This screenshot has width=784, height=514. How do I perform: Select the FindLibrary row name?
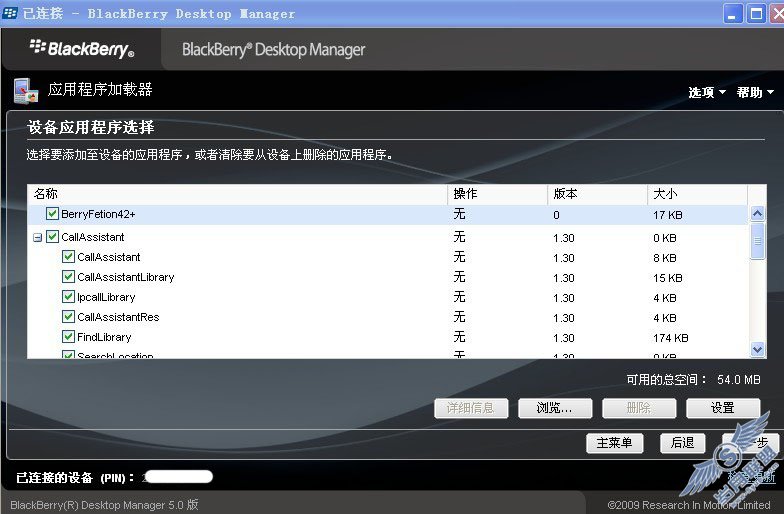point(104,337)
